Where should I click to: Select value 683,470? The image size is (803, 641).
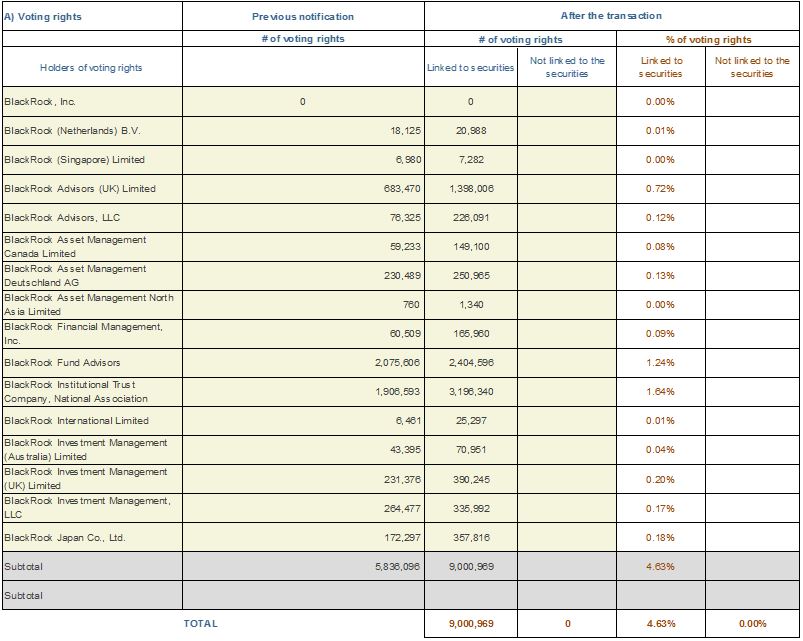402,188
